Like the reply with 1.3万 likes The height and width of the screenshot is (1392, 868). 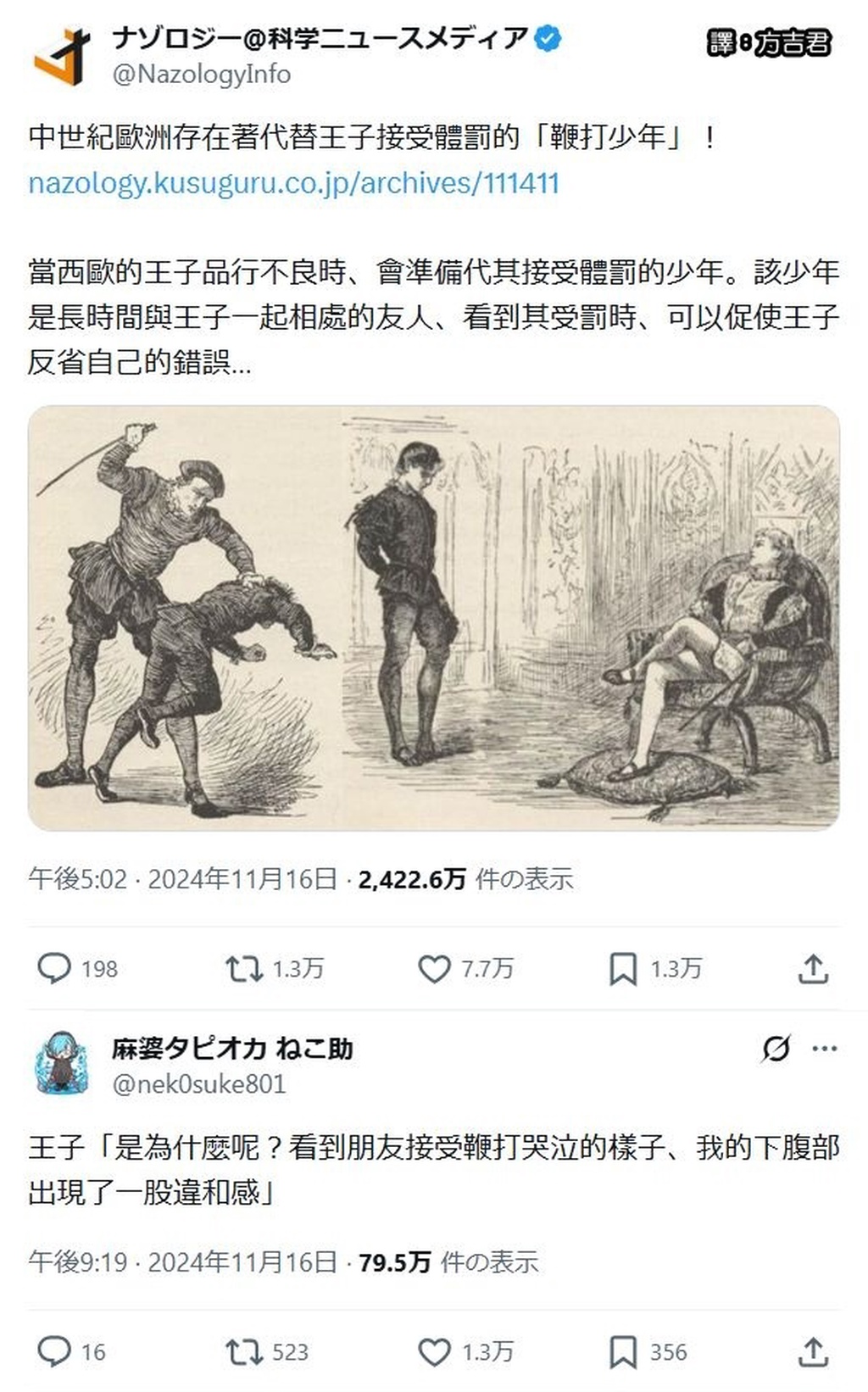[x=465, y=1351]
